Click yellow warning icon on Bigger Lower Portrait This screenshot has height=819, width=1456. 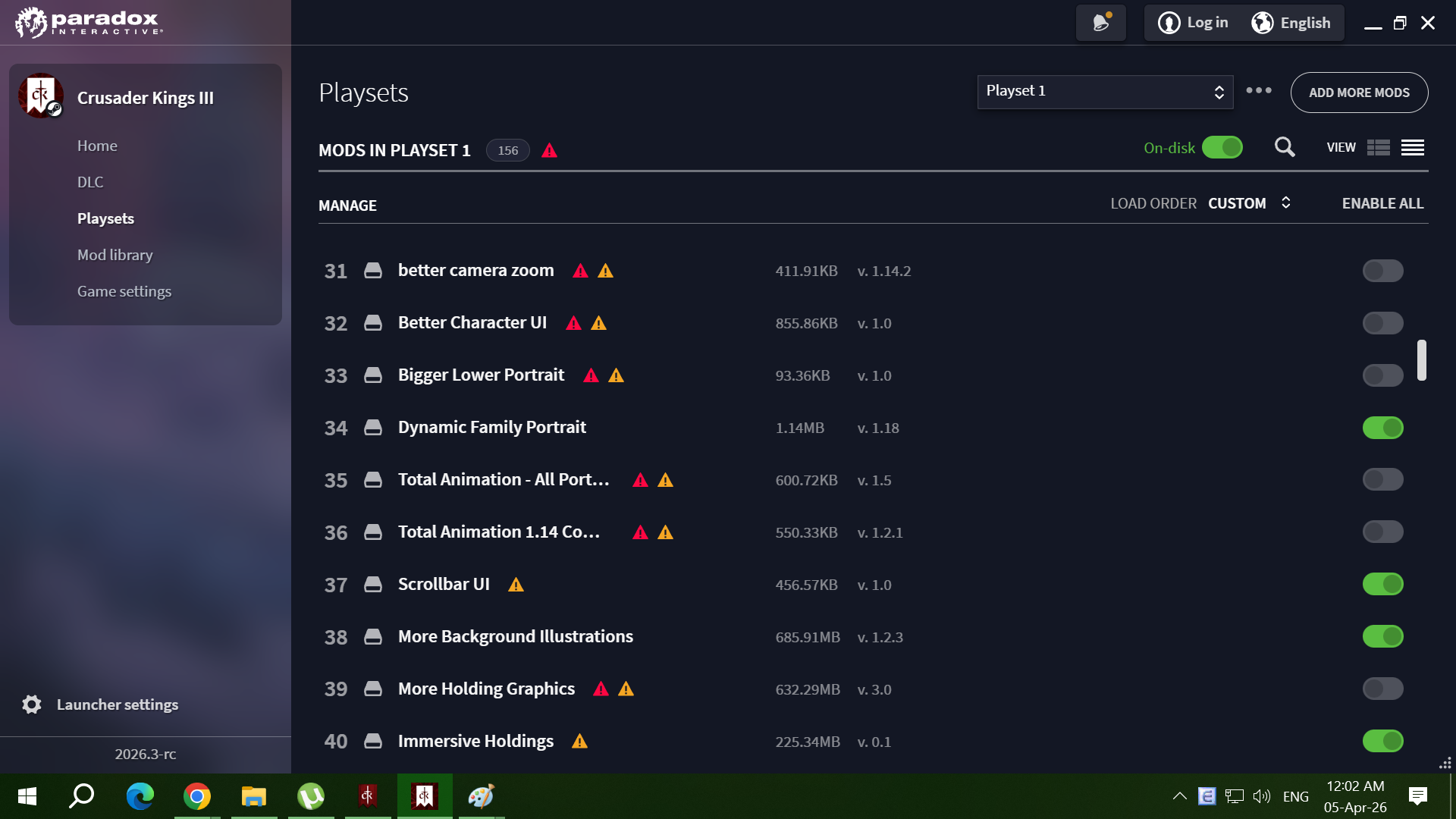pyautogui.click(x=617, y=375)
